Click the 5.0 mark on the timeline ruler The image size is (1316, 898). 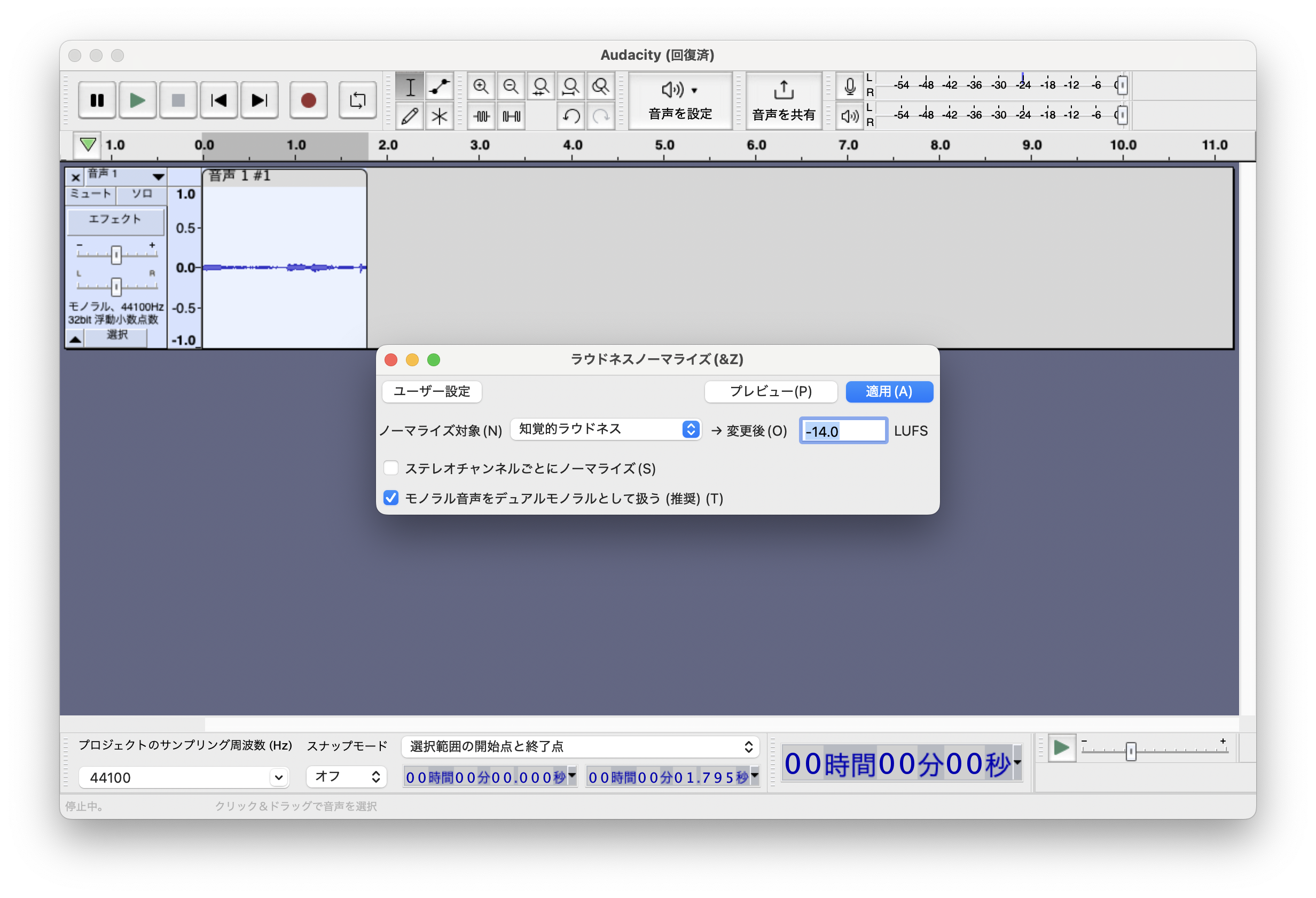click(664, 145)
